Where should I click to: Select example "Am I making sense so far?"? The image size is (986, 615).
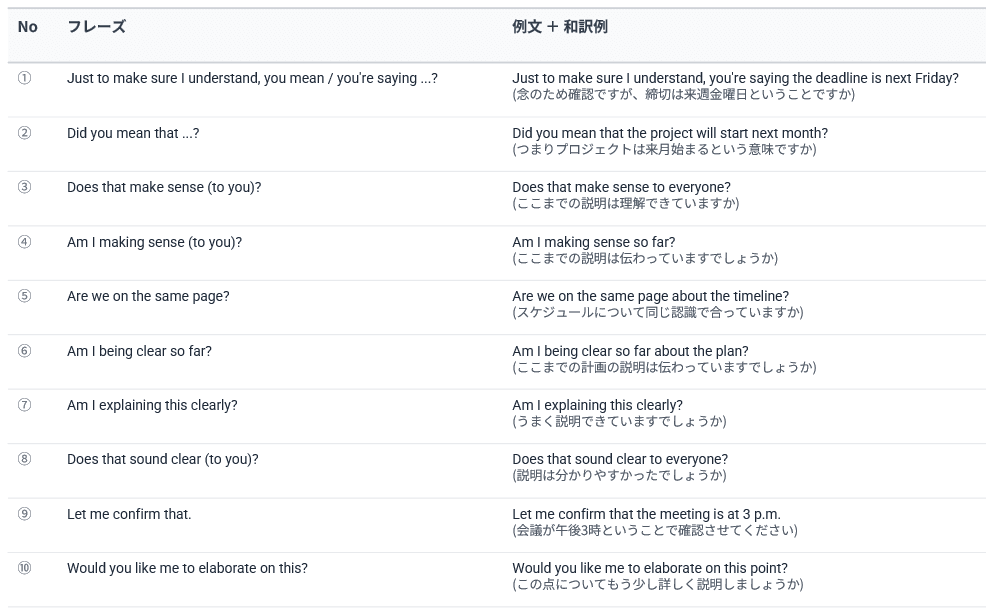[x=593, y=242]
